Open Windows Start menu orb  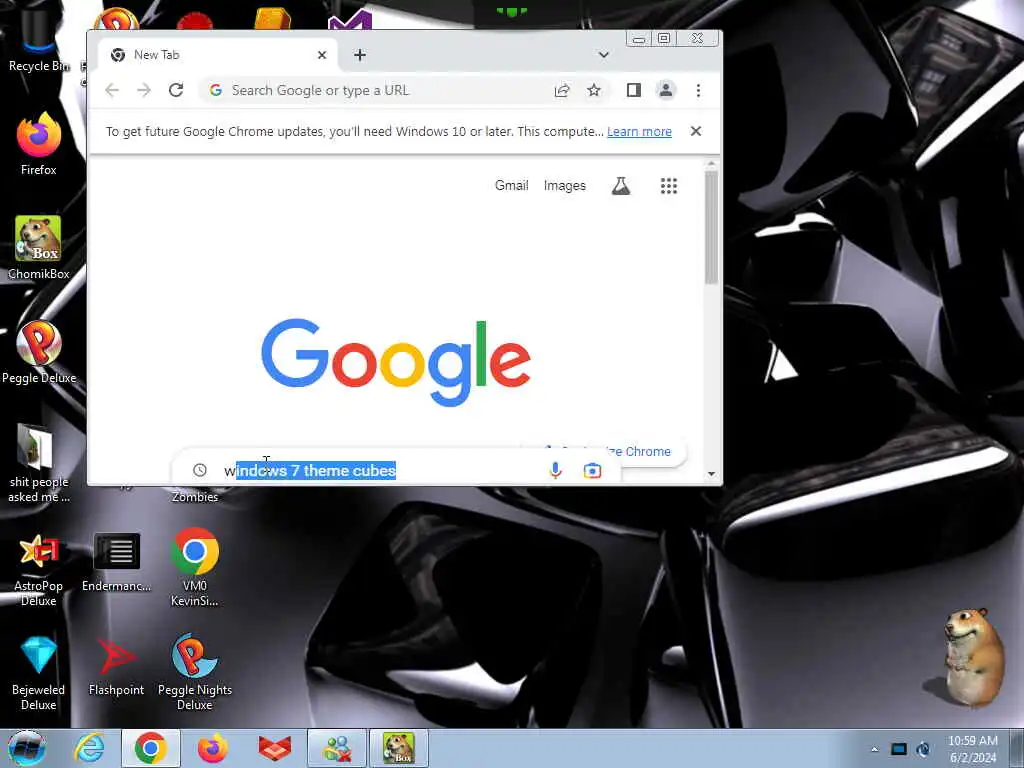click(x=27, y=748)
